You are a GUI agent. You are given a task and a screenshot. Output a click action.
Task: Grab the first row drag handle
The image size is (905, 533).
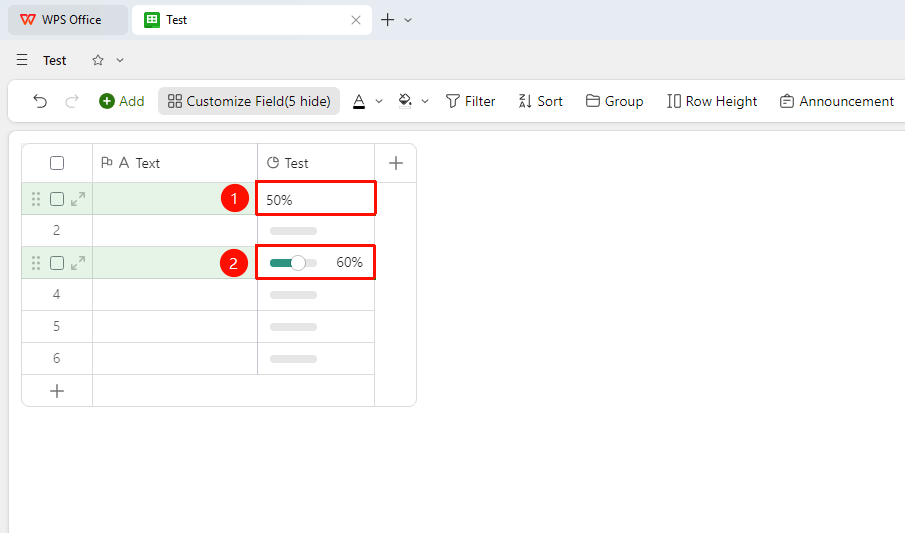36,199
